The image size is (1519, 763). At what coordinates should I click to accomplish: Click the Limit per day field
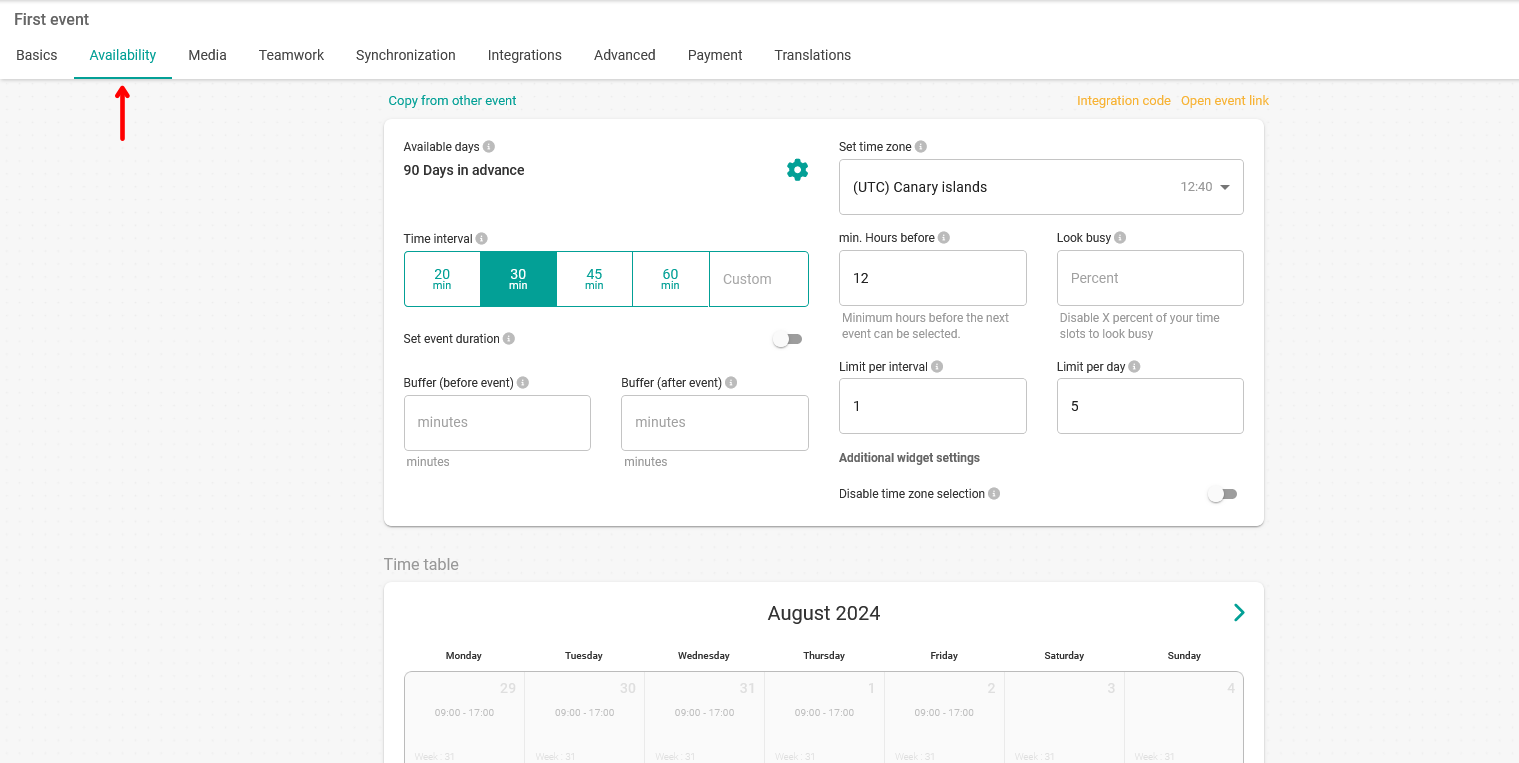[1150, 406]
